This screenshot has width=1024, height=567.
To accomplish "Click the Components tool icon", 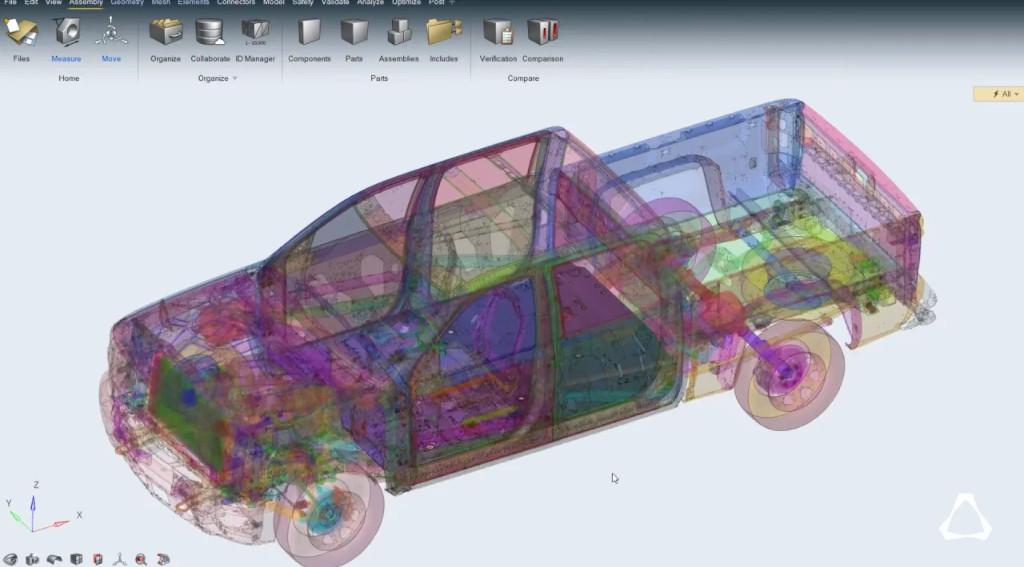I will tap(309, 36).
